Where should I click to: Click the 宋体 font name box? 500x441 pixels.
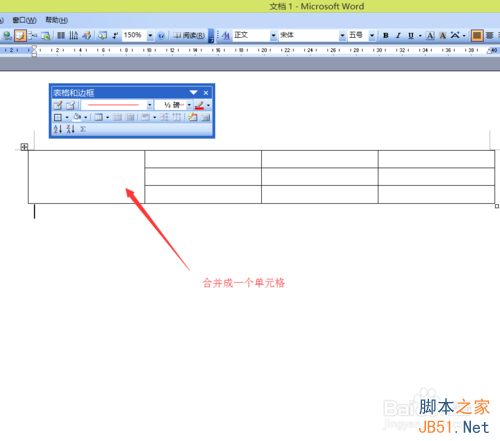point(309,35)
